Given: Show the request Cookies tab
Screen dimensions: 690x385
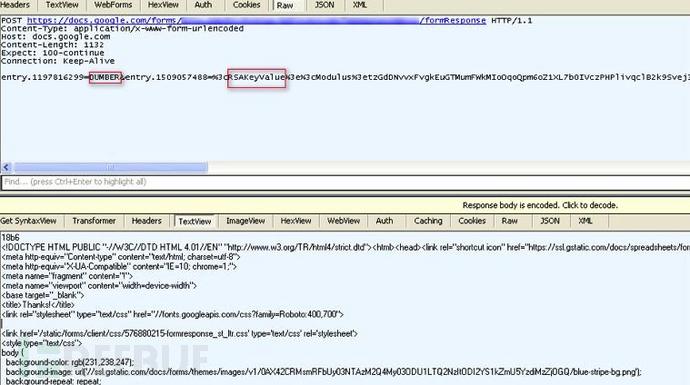Looking at the screenshot, I should tap(246, 5).
